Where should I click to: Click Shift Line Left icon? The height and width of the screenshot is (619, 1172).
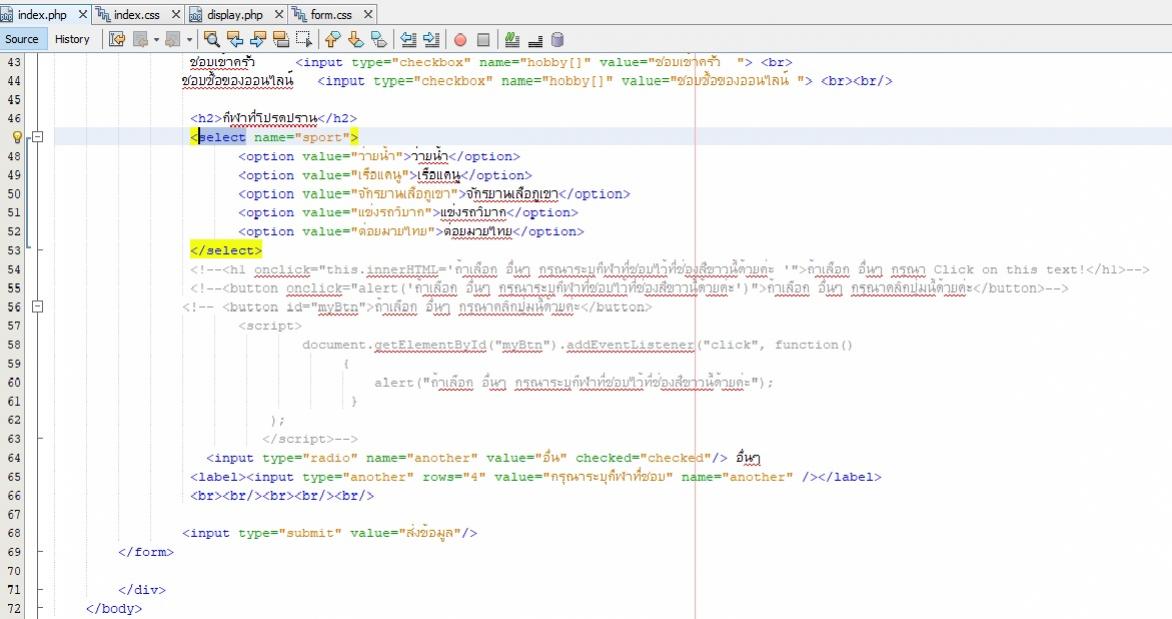click(408, 39)
